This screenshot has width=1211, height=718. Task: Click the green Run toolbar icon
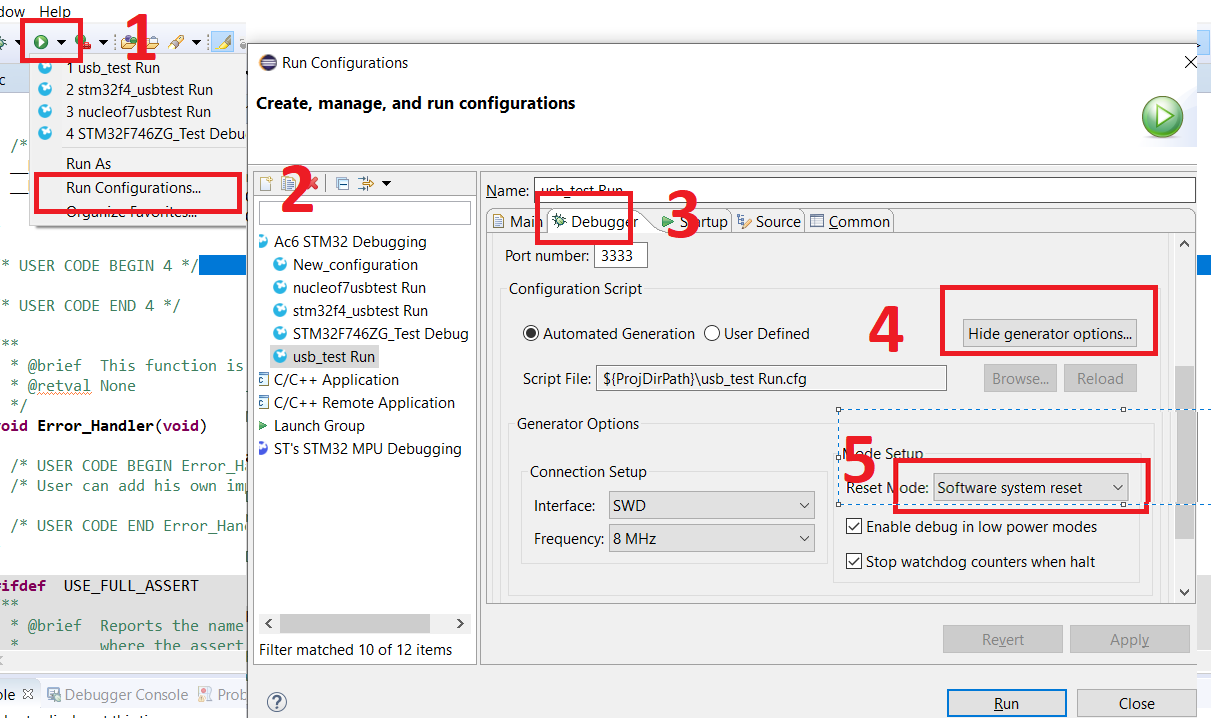point(41,42)
